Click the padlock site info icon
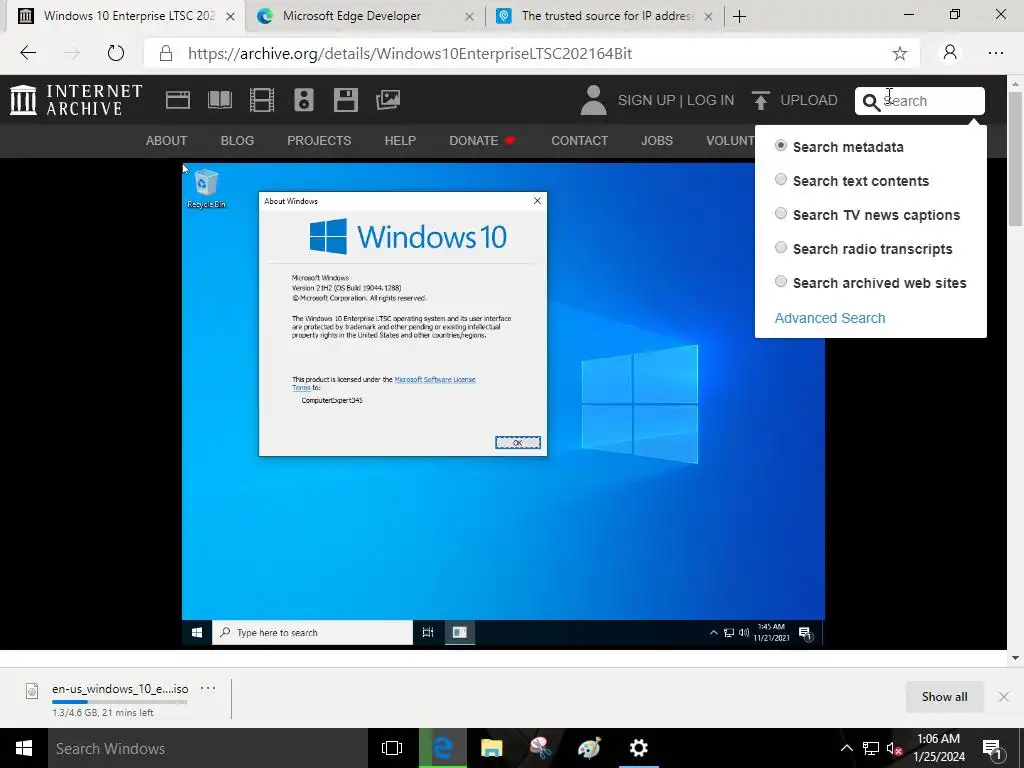The image size is (1024, 768). tap(166, 53)
